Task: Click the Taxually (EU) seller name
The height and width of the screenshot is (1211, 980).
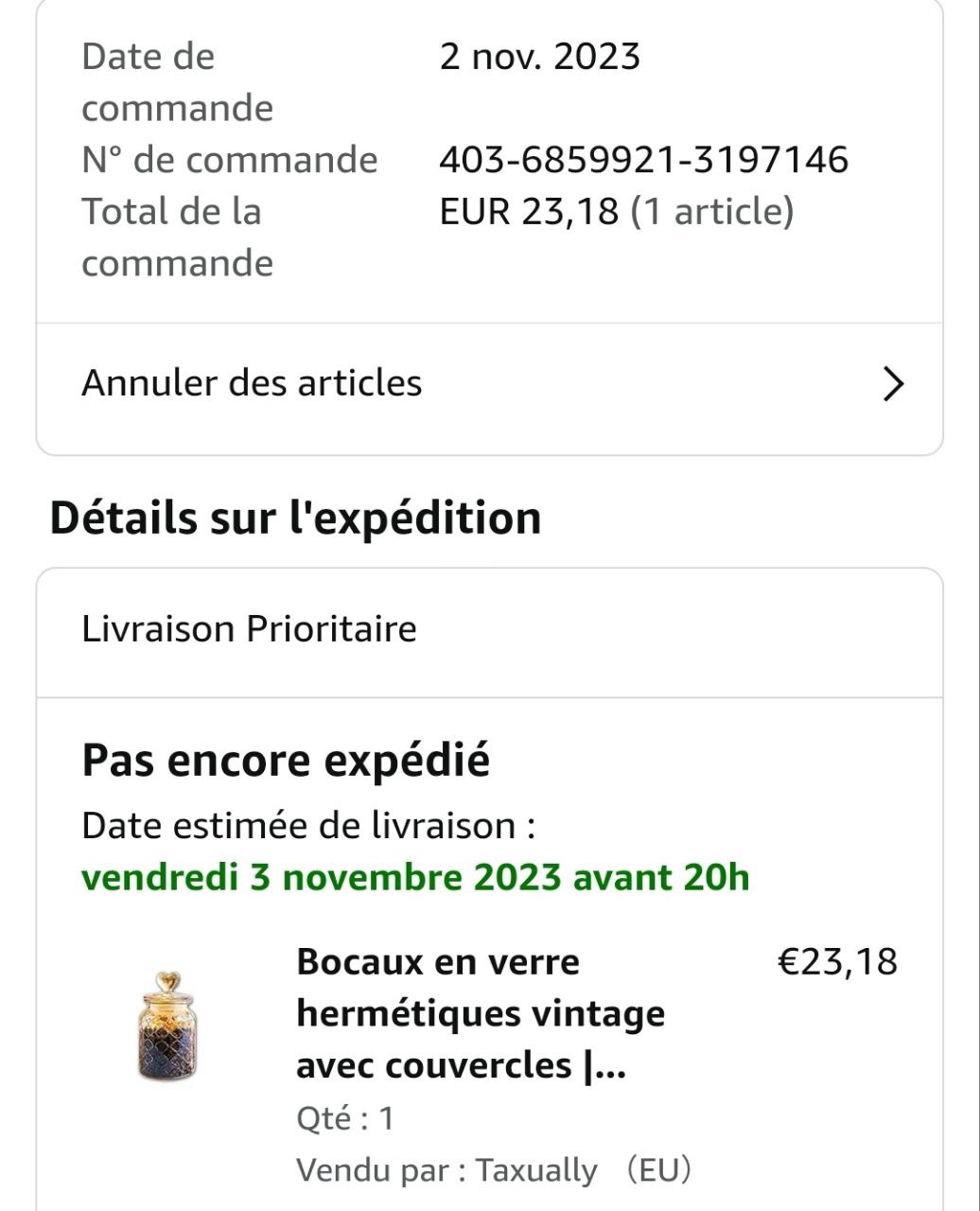Action: coord(583,1170)
